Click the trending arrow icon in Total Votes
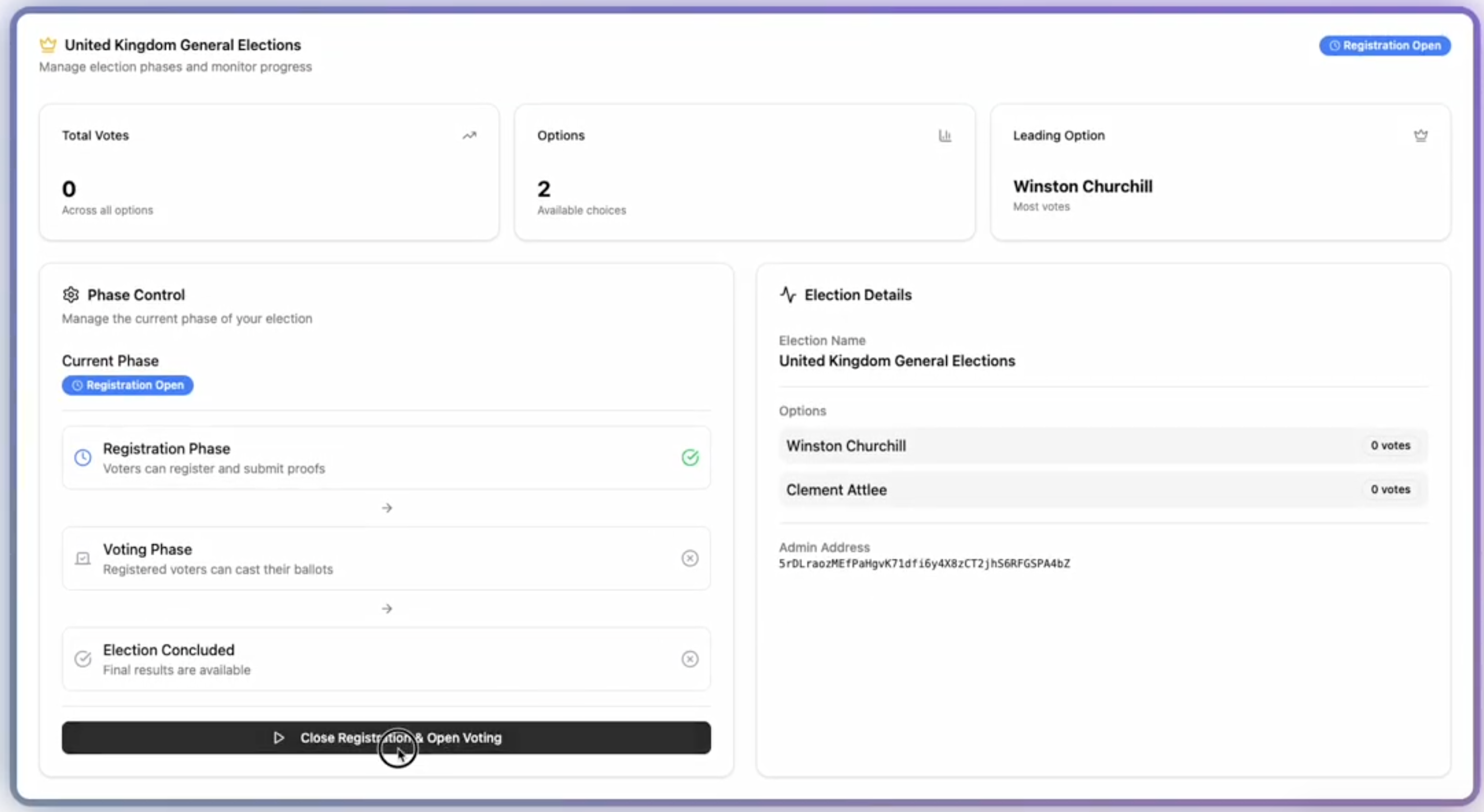Image resolution: width=1484 pixels, height=812 pixels. [x=469, y=136]
